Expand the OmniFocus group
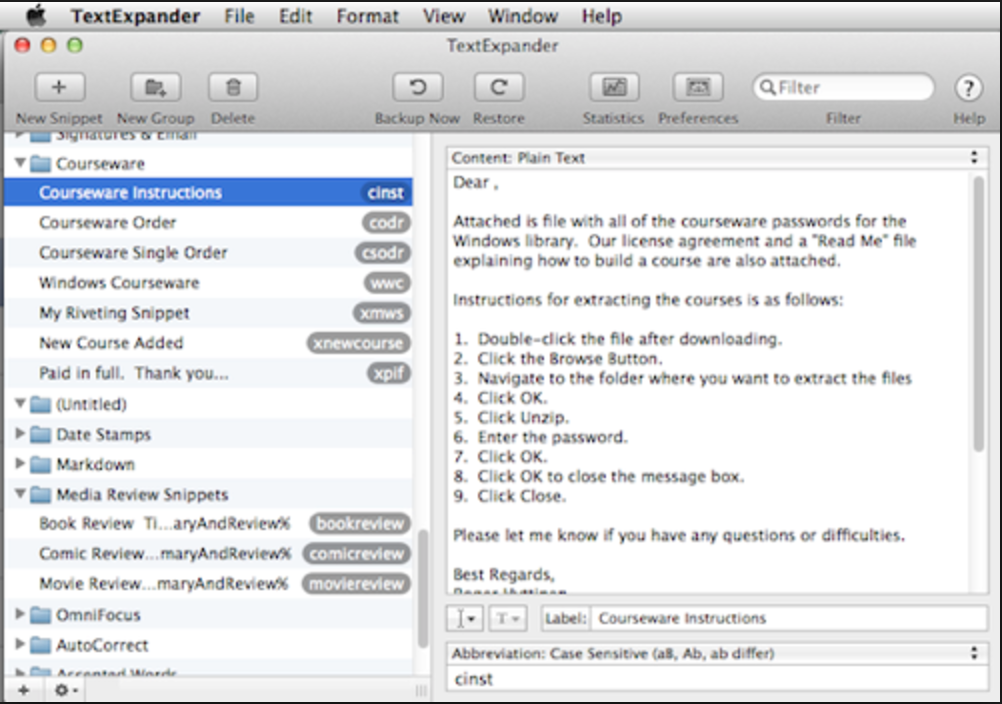1002x704 pixels. [x=20, y=615]
